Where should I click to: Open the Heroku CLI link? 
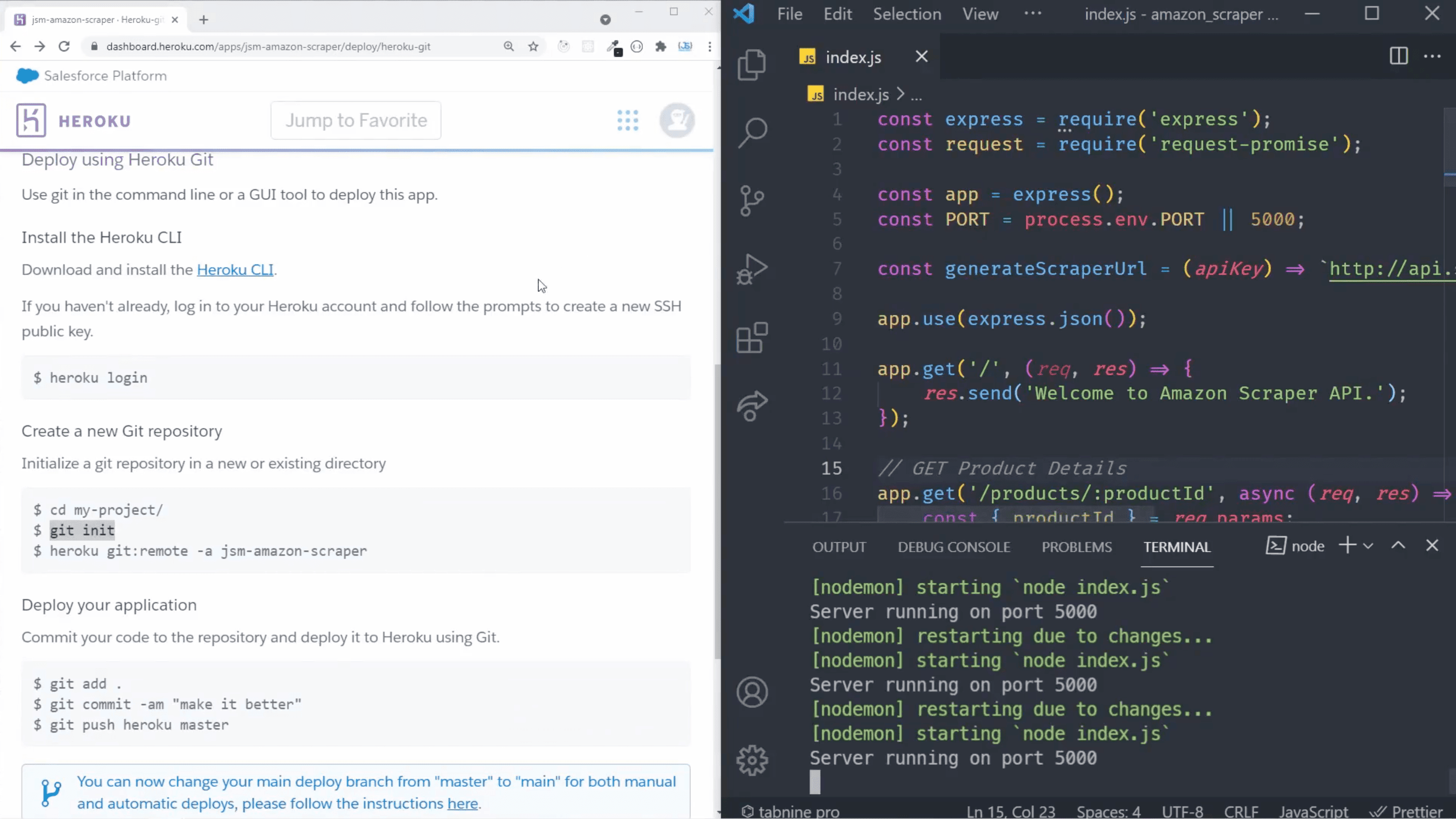tap(235, 270)
